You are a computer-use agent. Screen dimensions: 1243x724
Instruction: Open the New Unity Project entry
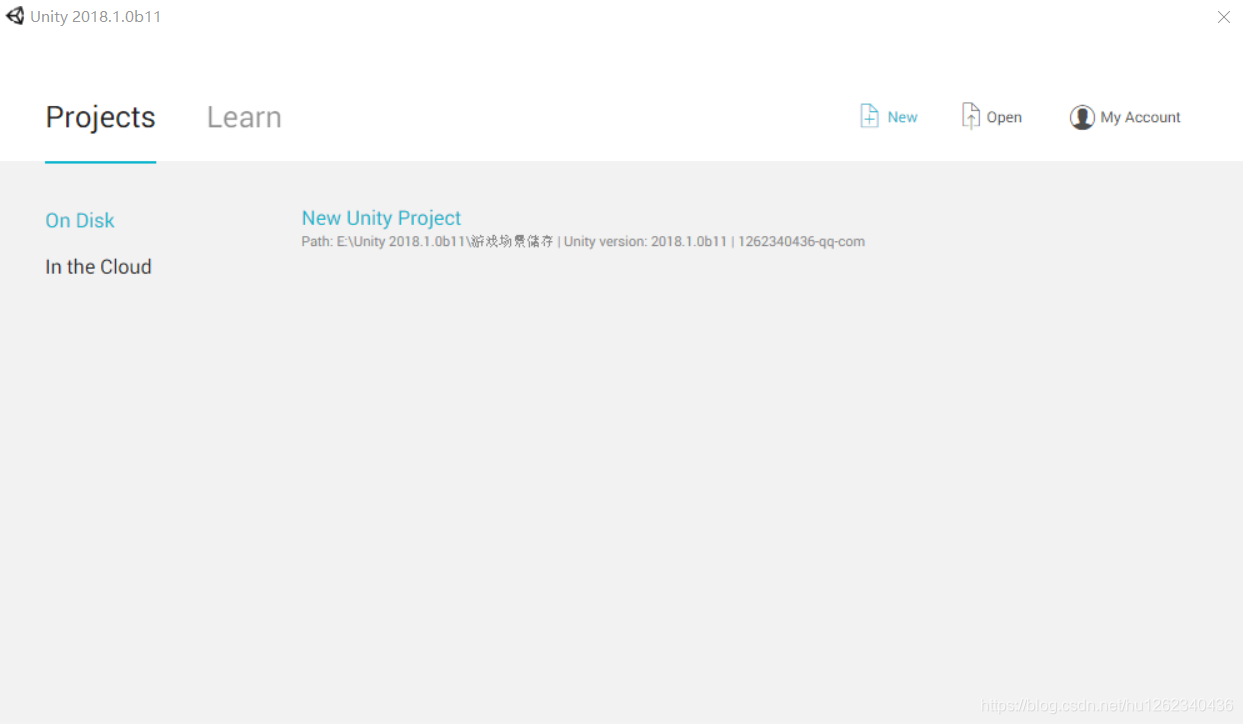pos(381,218)
